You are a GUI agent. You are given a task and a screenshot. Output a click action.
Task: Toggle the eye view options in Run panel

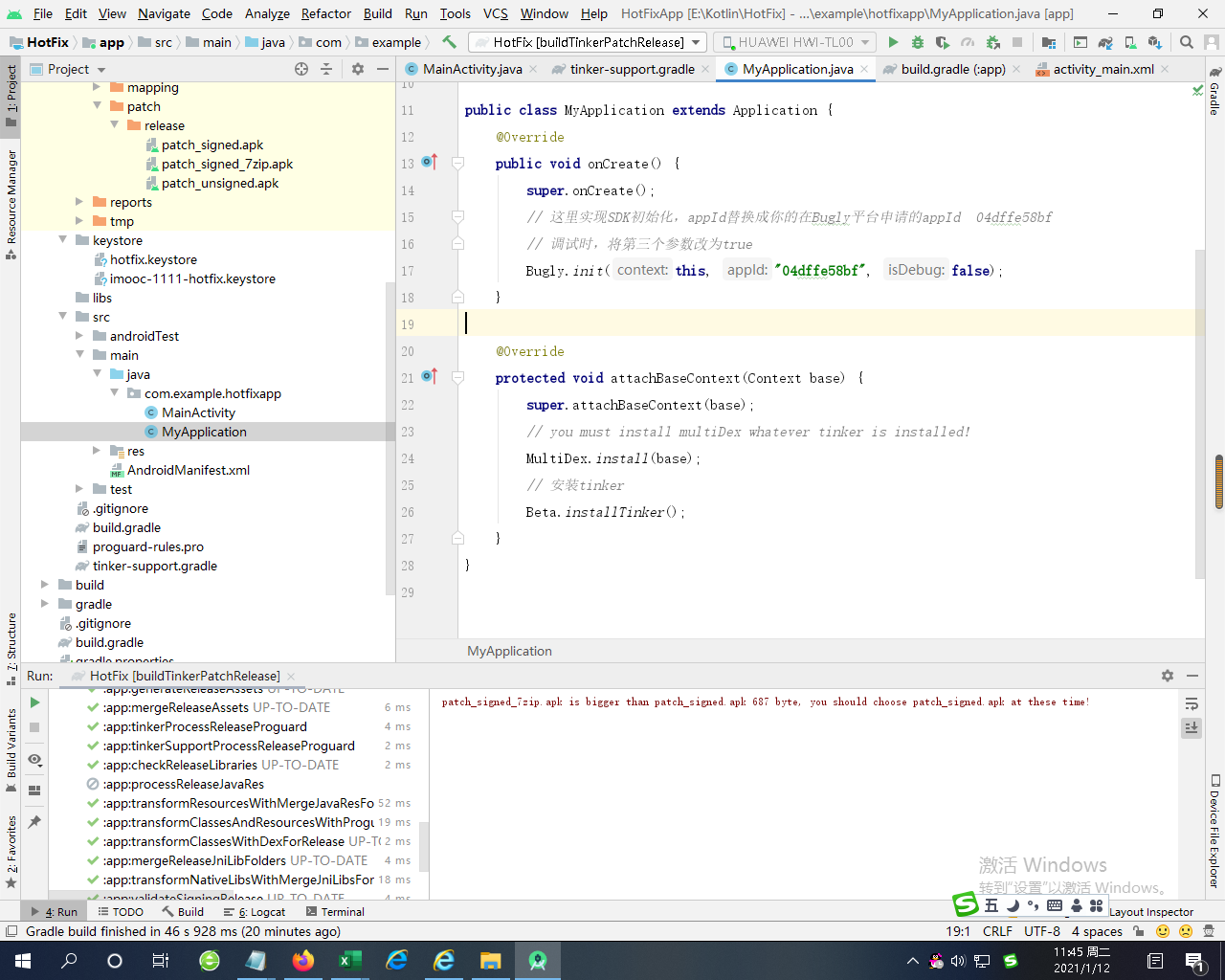[34, 760]
